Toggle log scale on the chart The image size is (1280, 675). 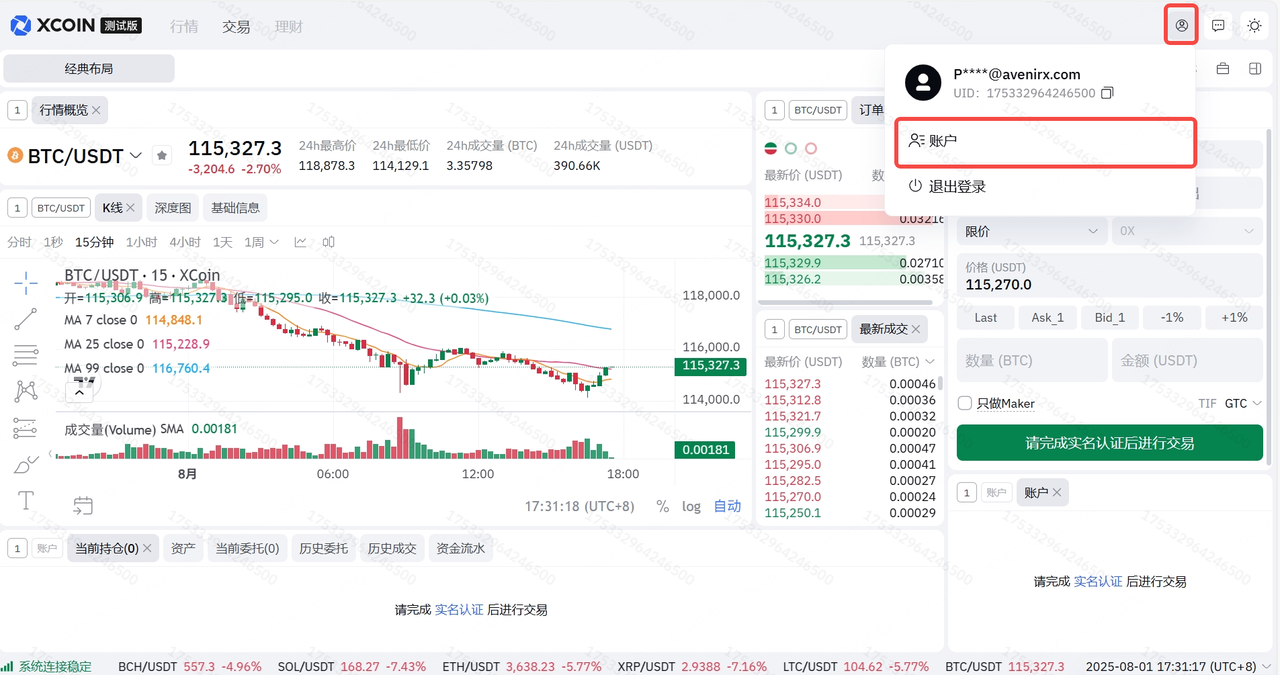[691, 506]
